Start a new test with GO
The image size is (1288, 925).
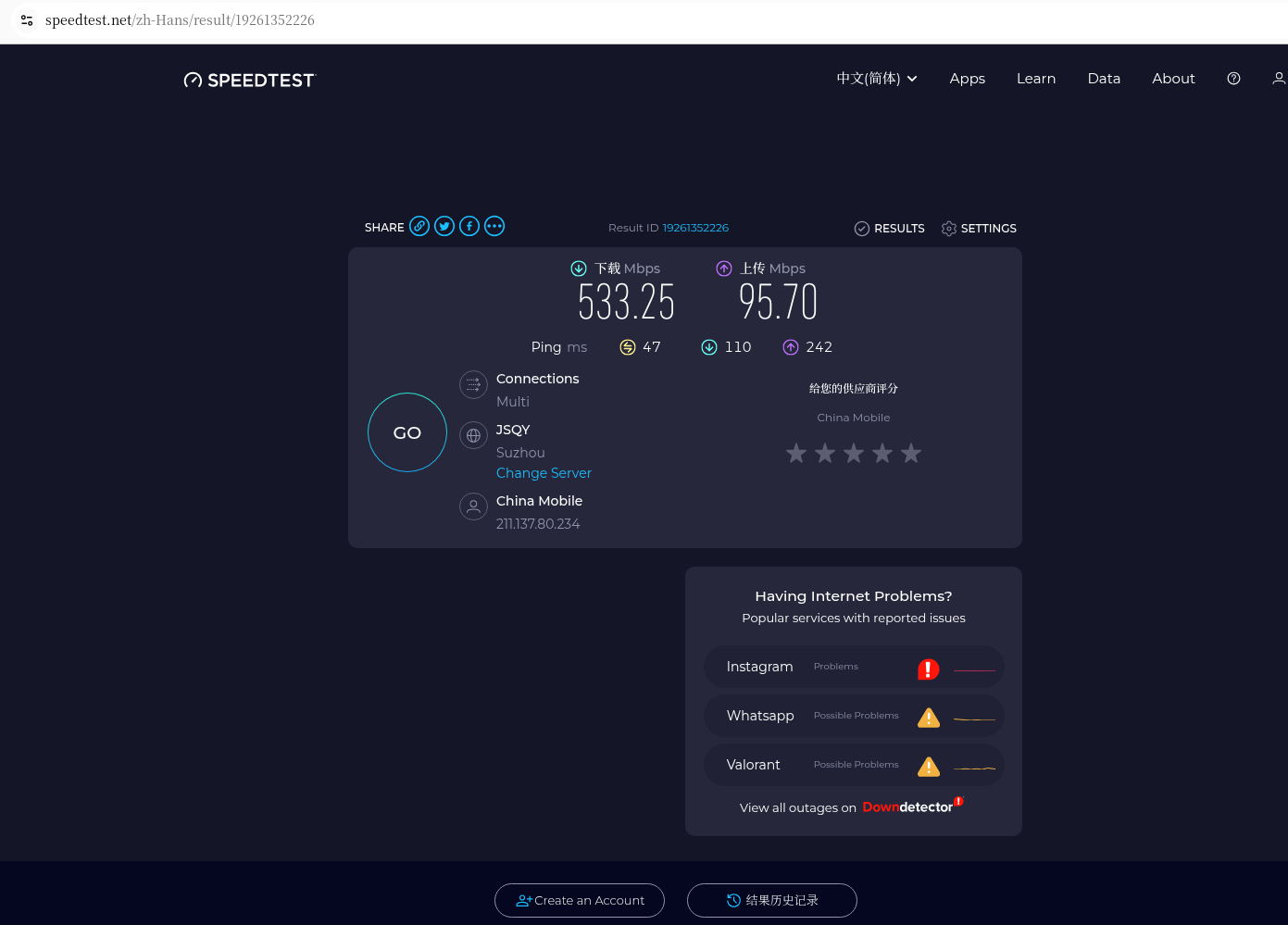click(x=407, y=432)
